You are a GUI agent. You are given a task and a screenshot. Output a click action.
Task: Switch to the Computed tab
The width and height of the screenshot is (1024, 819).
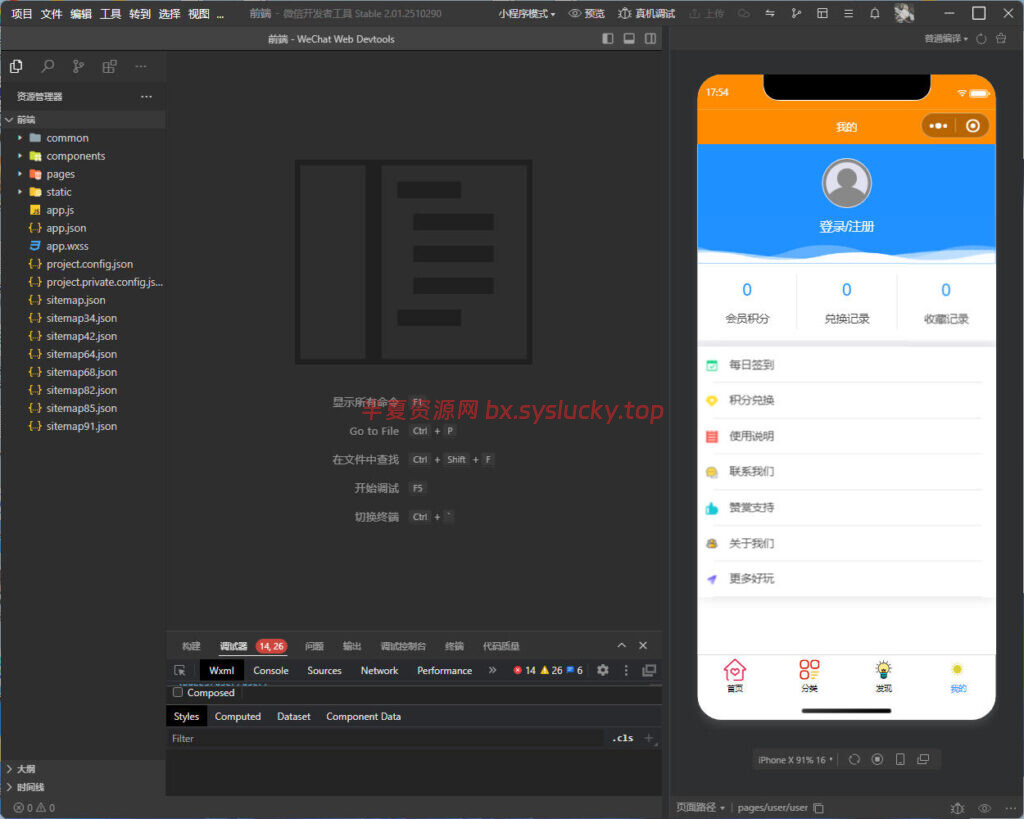click(238, 716)
